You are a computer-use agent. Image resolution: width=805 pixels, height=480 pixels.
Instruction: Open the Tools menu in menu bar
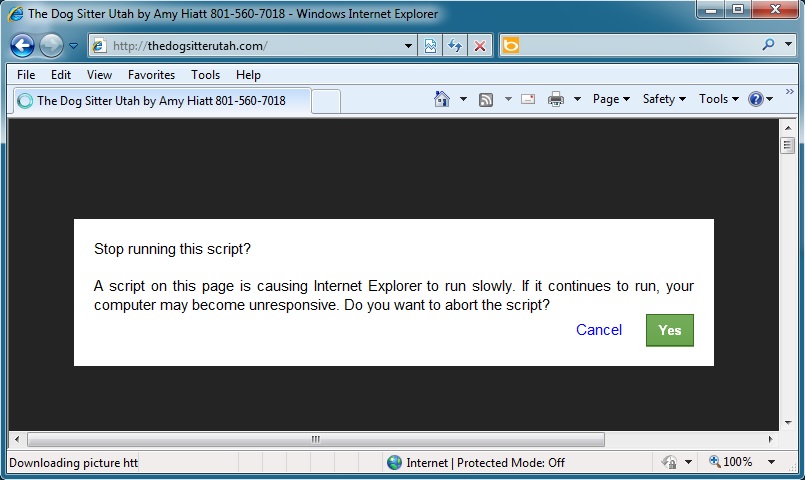pyautogui.click(x=205, y=74)
